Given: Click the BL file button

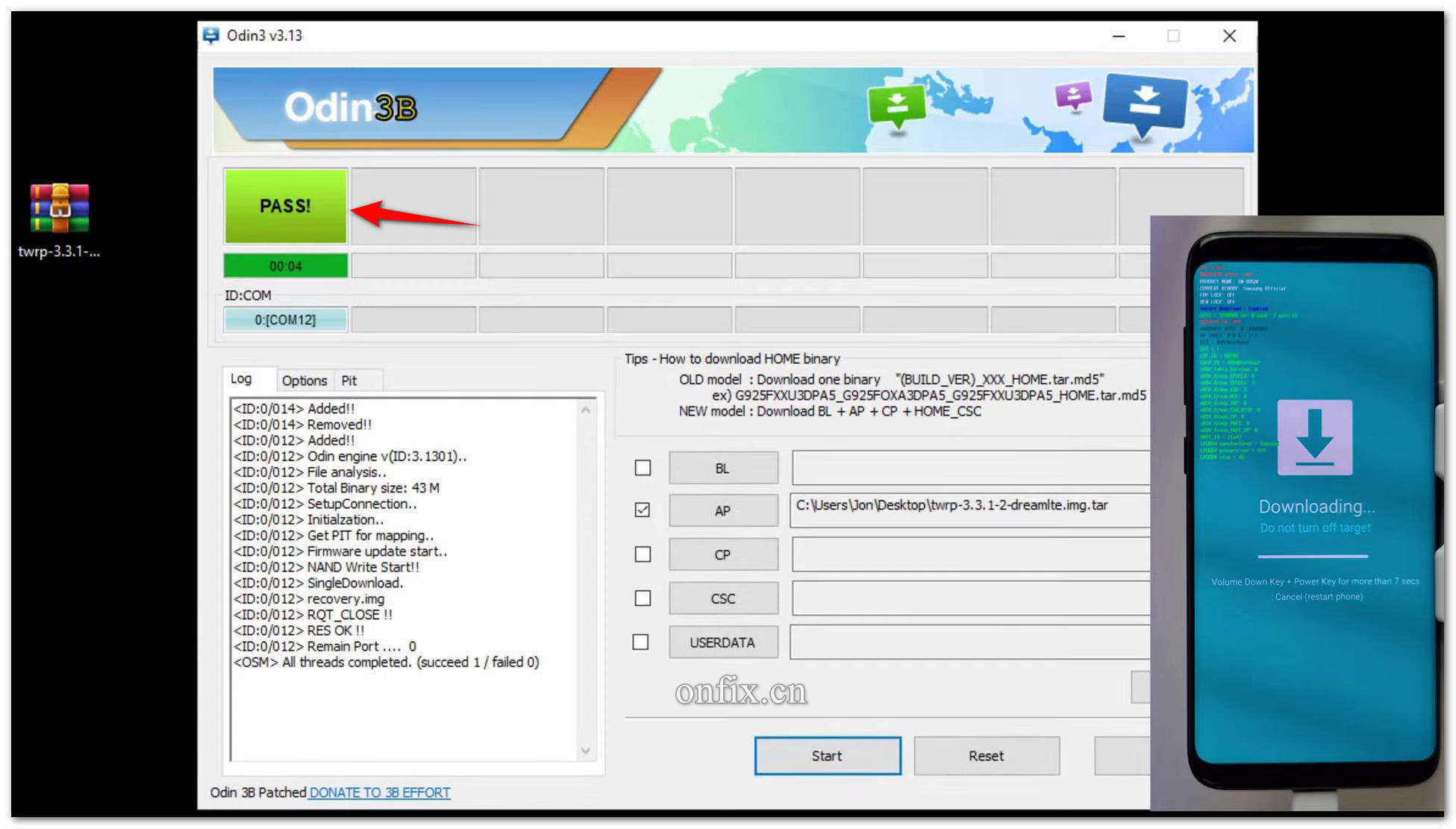Looking at the screenshot, I should point(723,468).
